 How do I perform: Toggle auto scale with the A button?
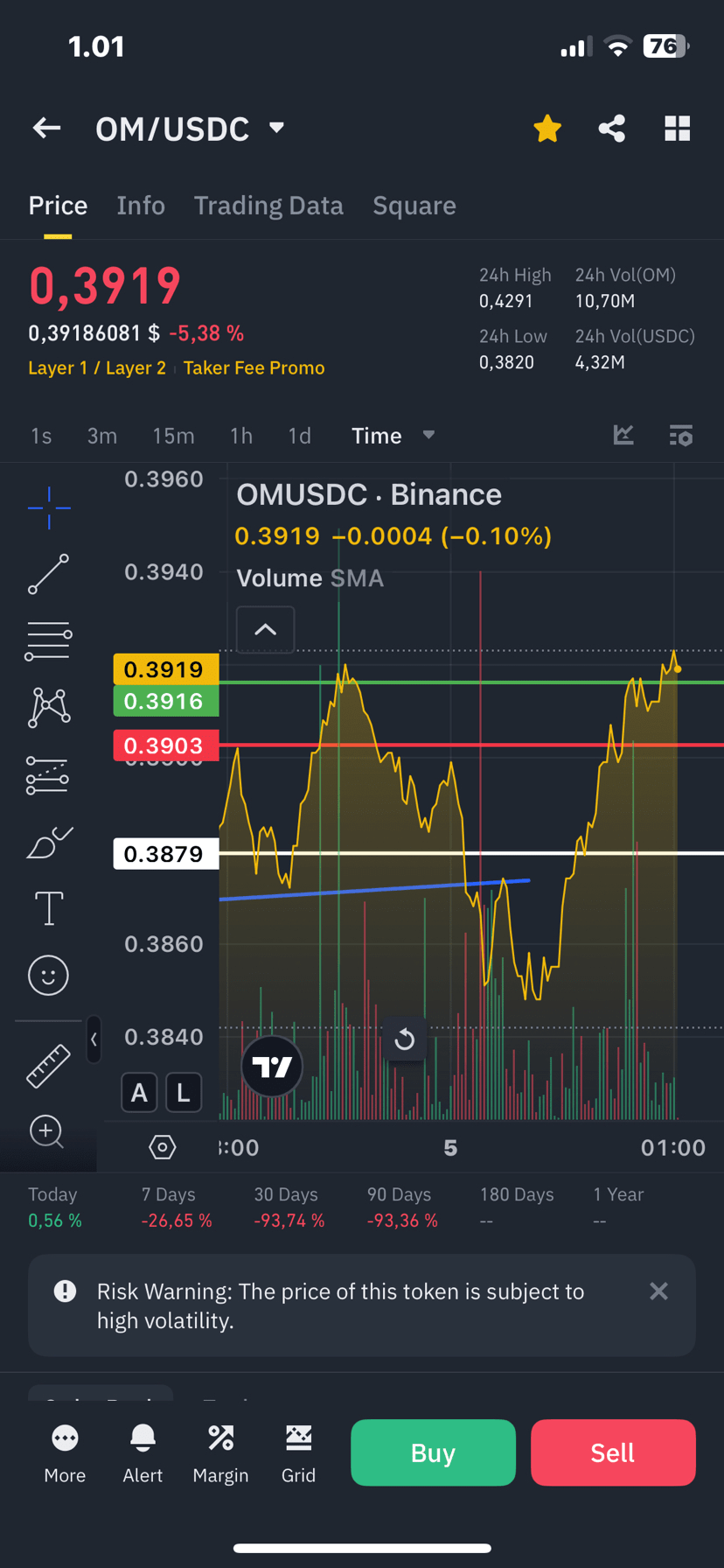coord(139,1092)
